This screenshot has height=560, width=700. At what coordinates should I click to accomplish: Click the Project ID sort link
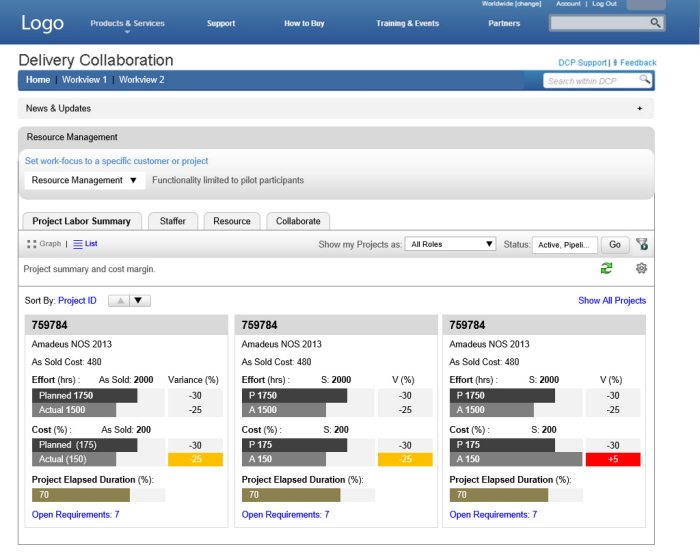[x=77, y=301]
